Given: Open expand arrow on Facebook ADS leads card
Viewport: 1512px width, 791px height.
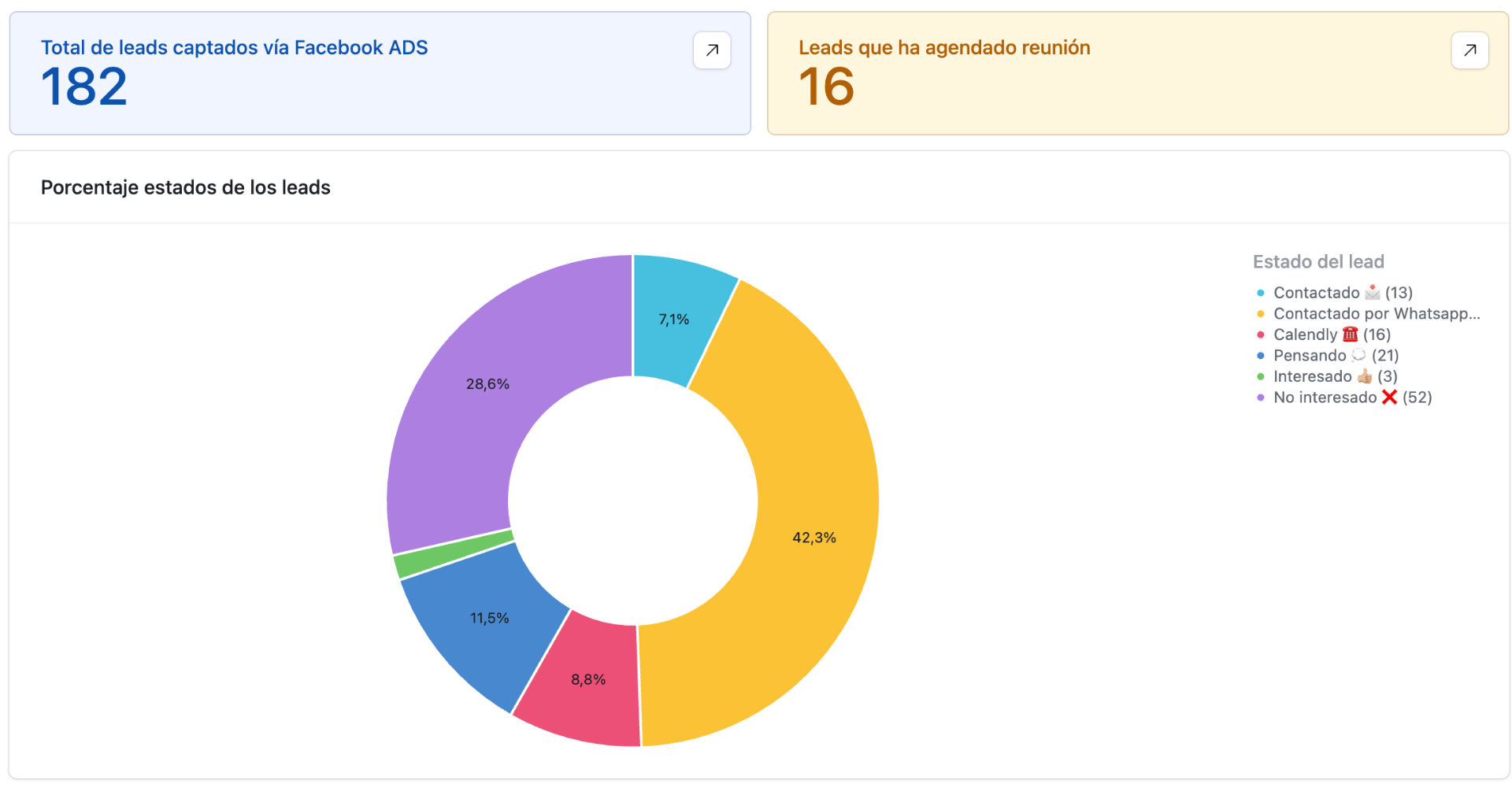Looking at the screenshot, I should point(712,50).
